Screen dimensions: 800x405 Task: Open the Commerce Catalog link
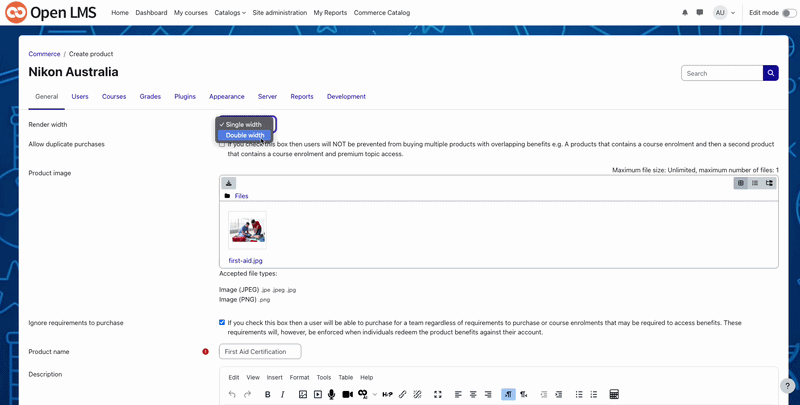pos(382,13)
